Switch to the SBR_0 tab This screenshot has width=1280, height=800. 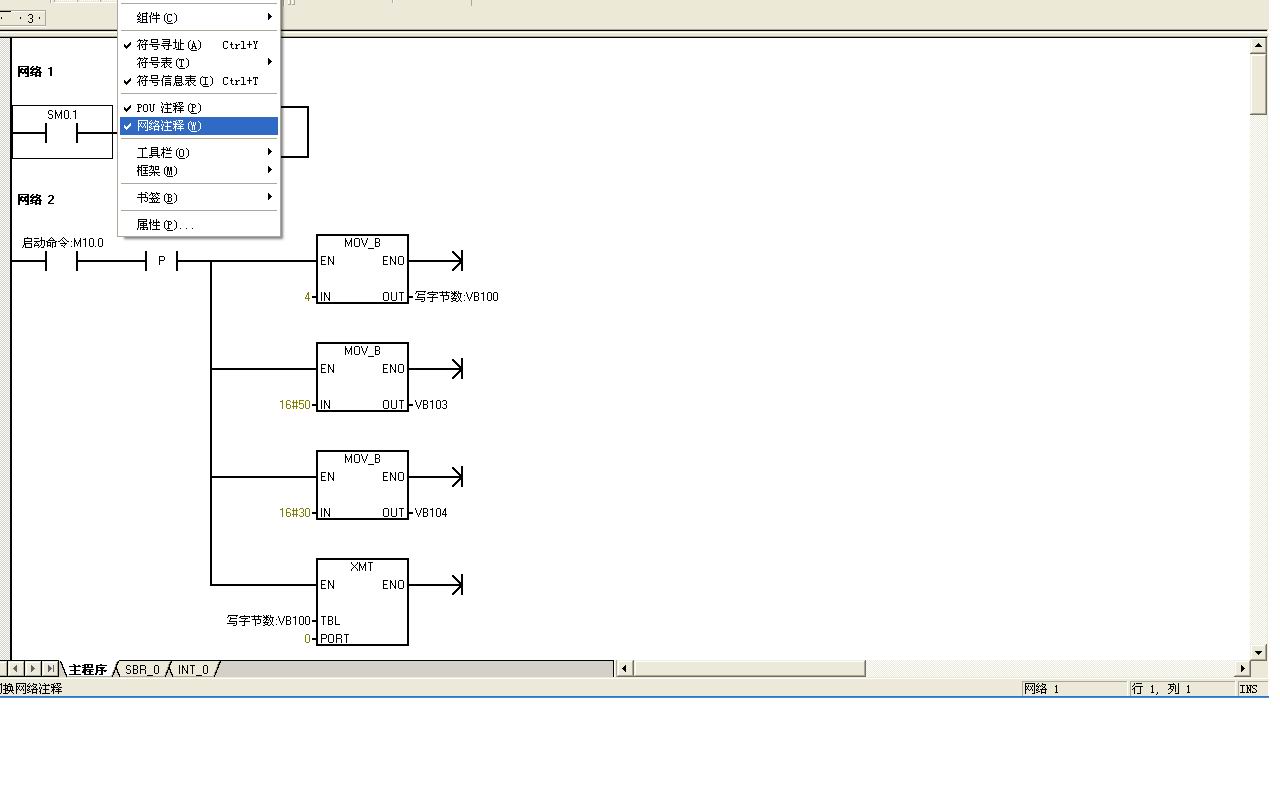(142, 669)
